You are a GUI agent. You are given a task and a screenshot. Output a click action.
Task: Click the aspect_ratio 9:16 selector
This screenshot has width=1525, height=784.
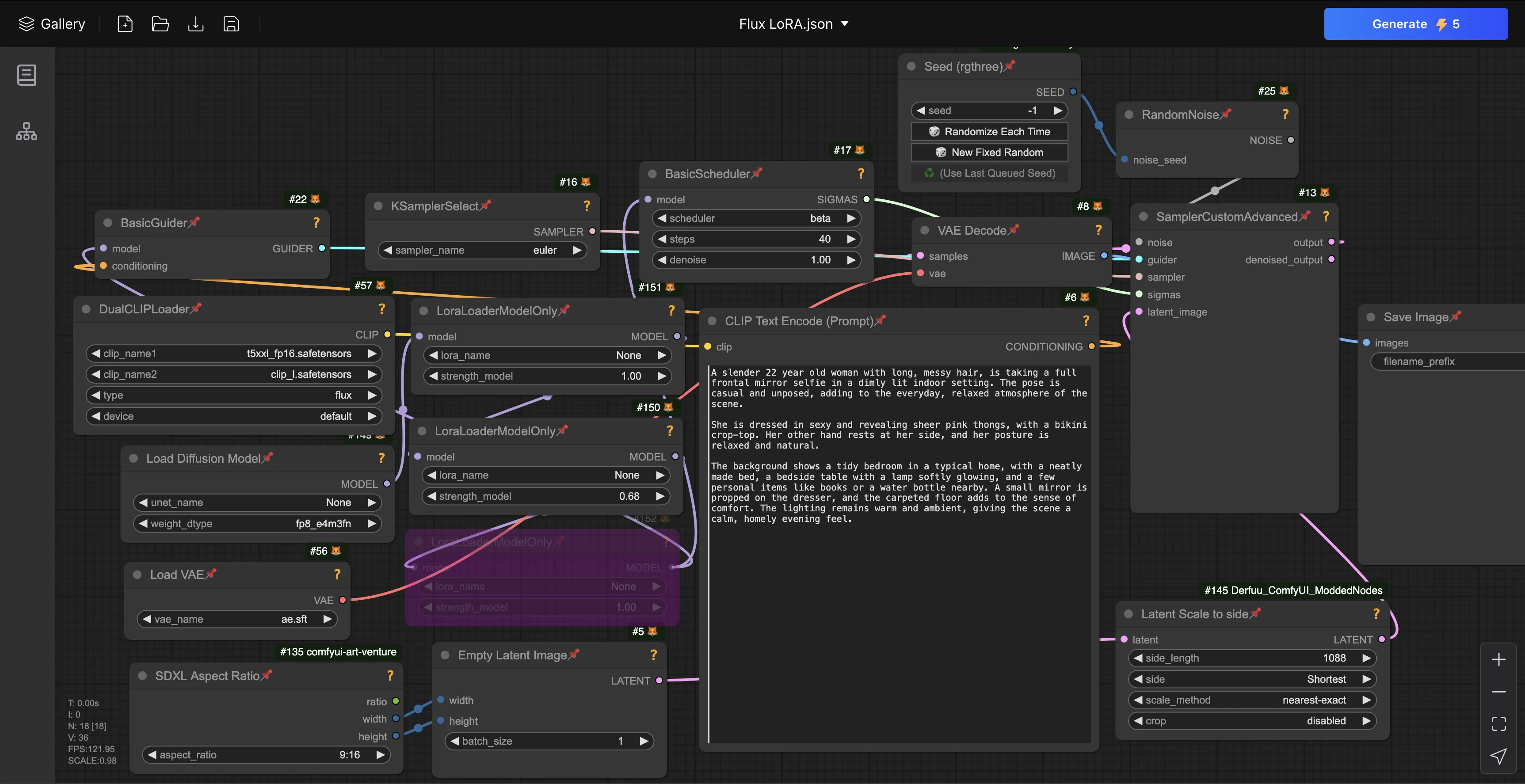tap(267, 754)
